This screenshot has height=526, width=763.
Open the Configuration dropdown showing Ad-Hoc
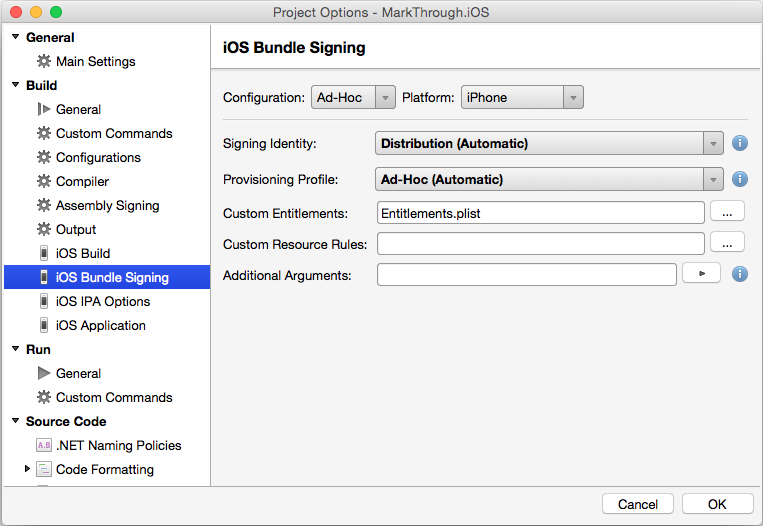tap(353, 97)
